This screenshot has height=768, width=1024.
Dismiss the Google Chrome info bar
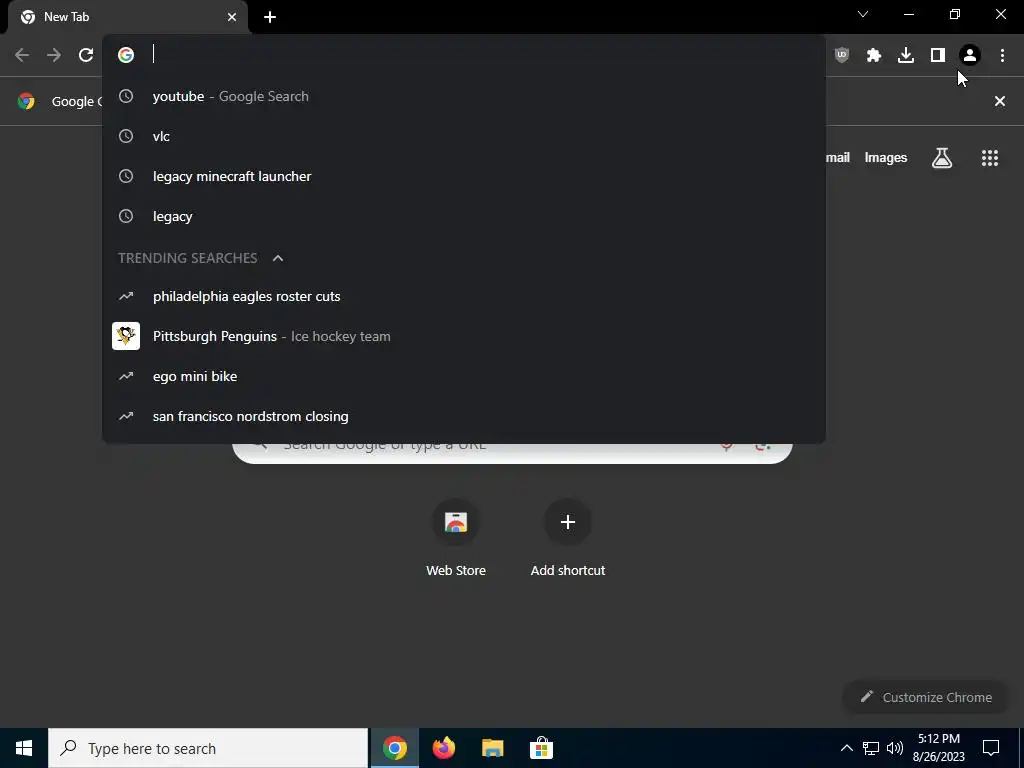click(1000, 101)
